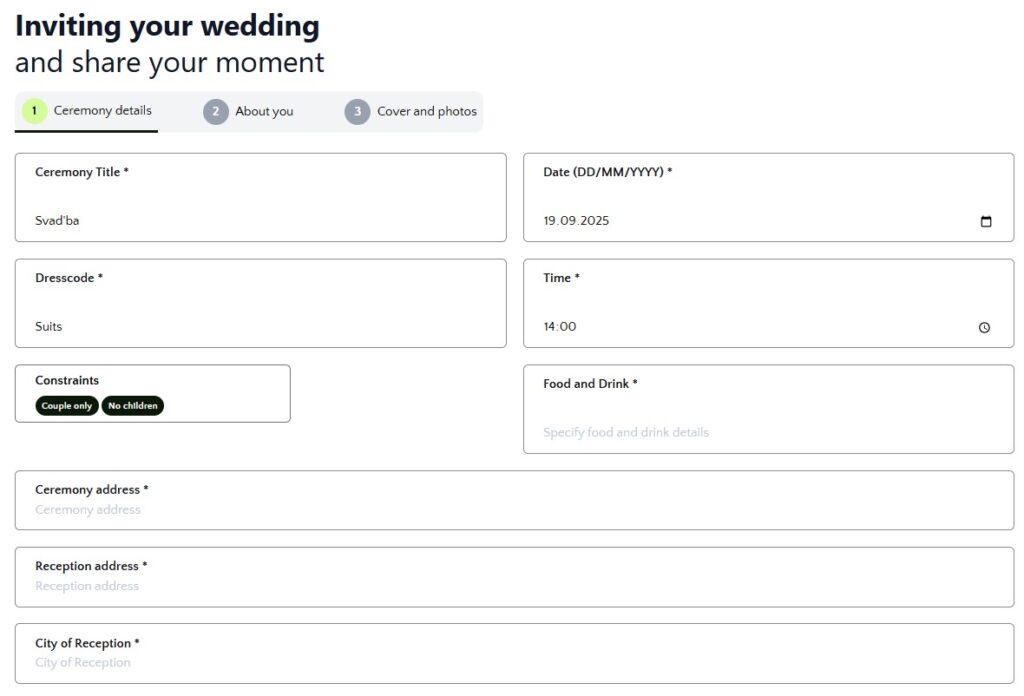Click the Food and Drink details field
The image size is (1024, 696).
point(769,409)
